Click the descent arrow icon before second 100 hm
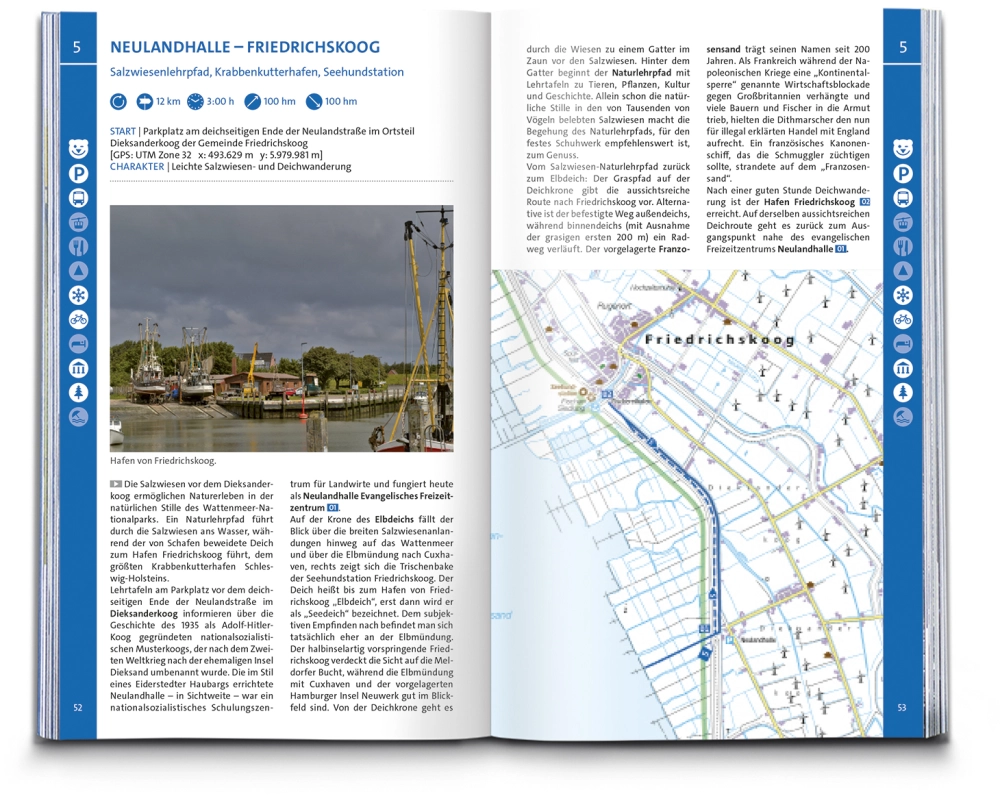The image size is (1000, 800). pyautogui.click(x=314, y=101)
